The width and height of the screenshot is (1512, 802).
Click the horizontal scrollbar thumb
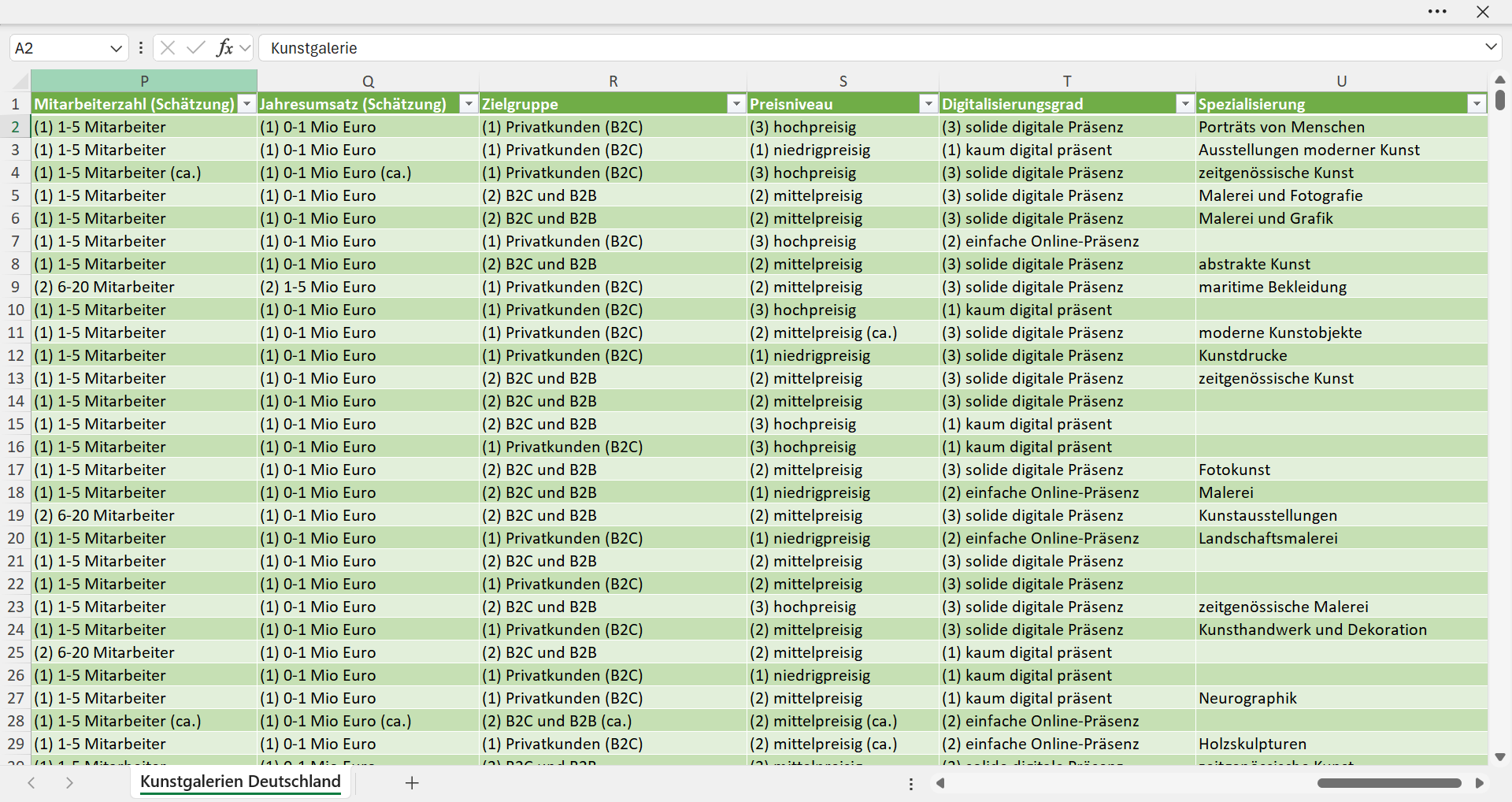(1389, 783)
